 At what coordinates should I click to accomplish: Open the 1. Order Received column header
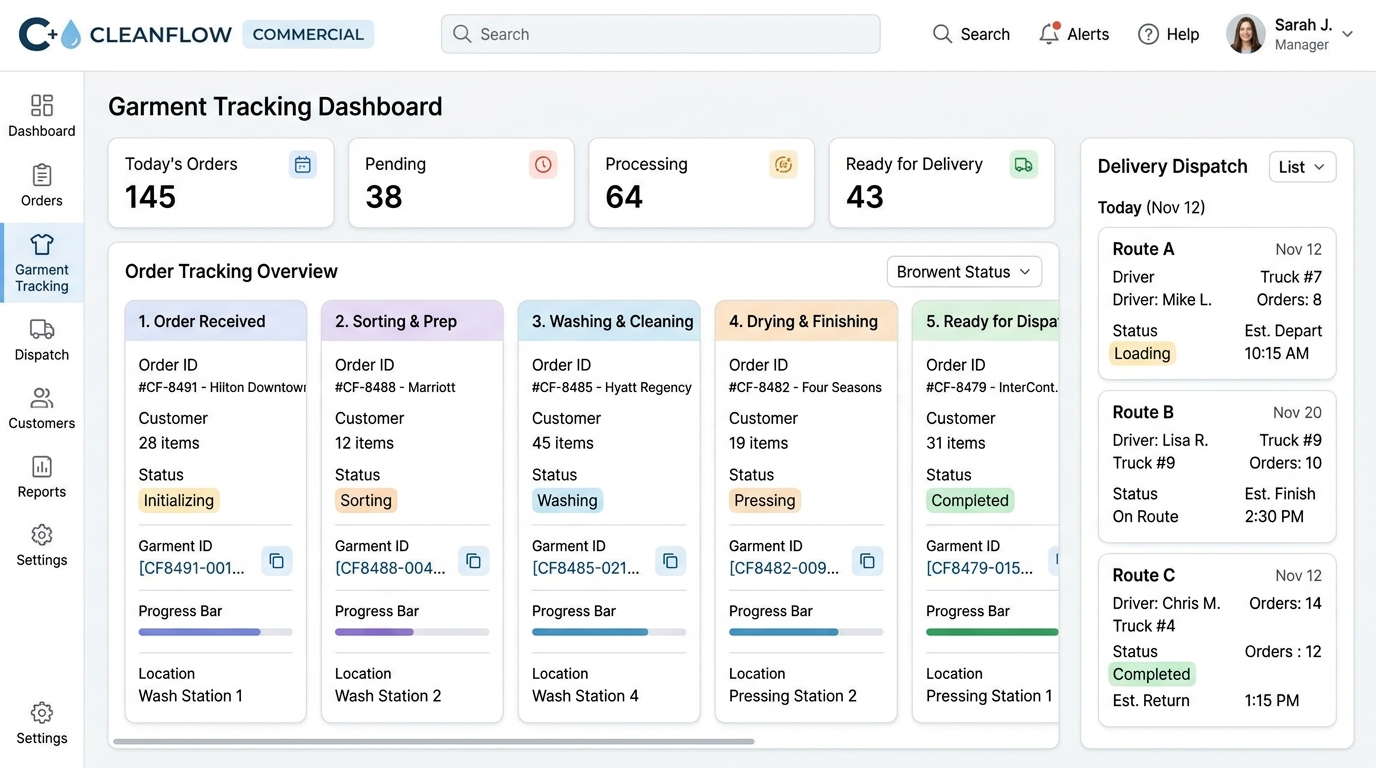click(x=216, y=321)
